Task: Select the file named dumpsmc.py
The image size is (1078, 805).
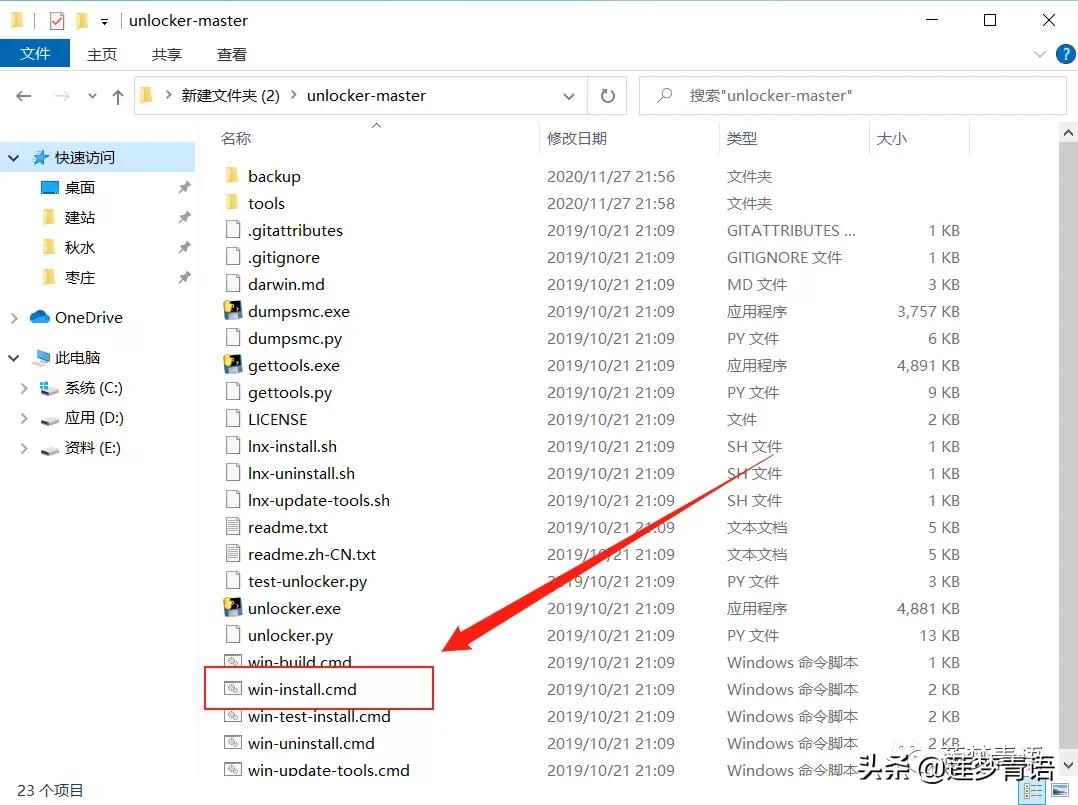Action: pos(295,338)
